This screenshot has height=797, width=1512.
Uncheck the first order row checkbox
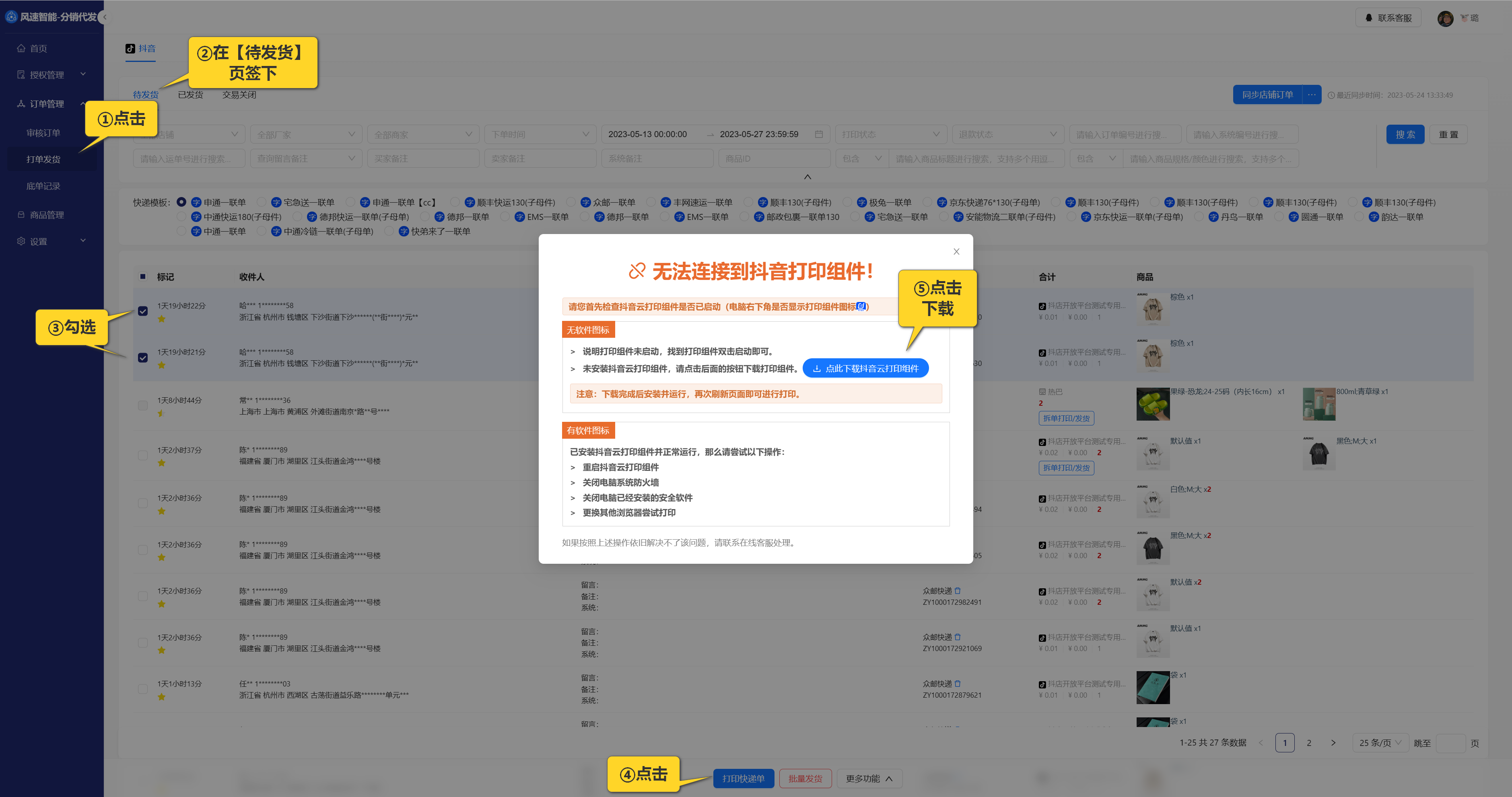pos(143,311)
